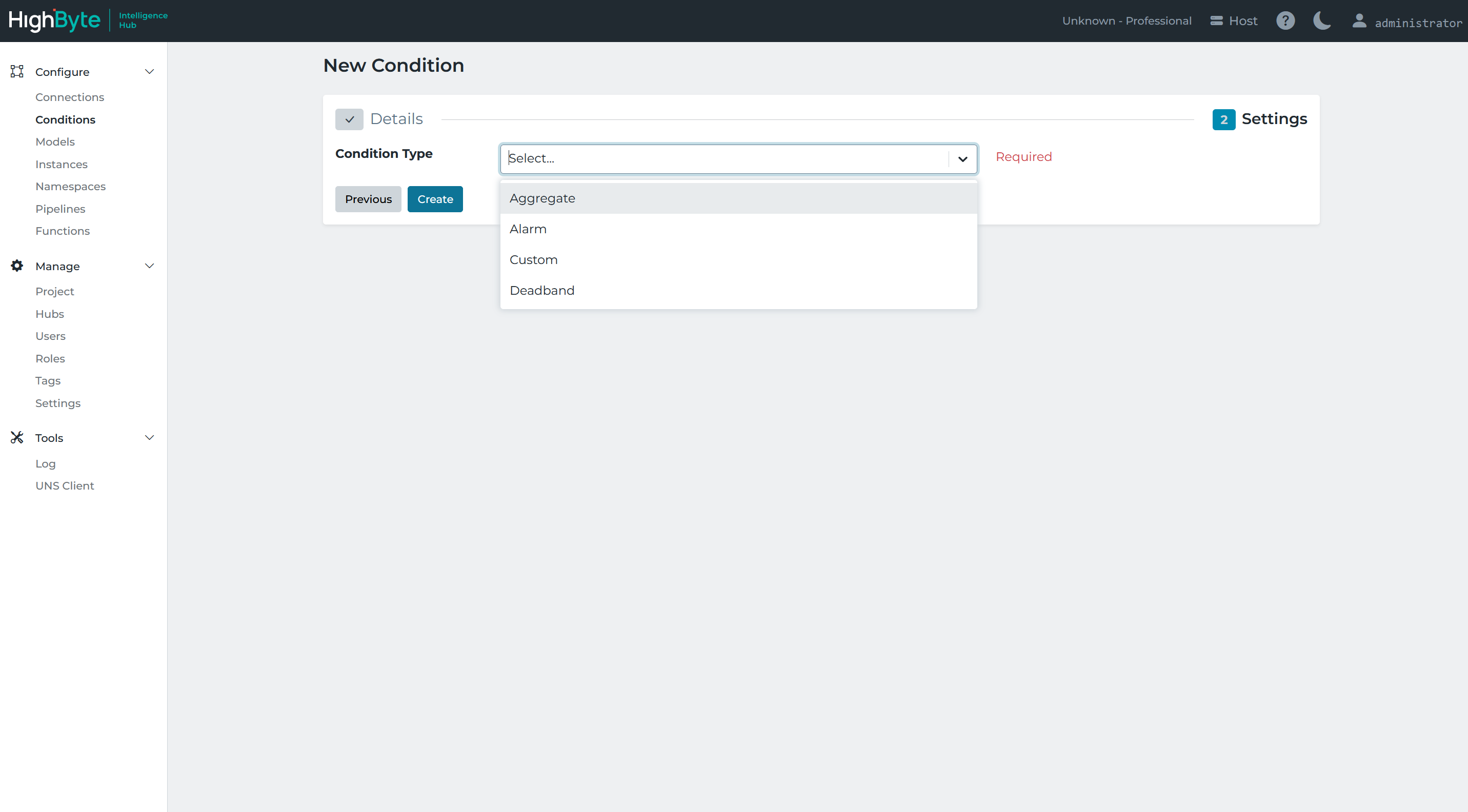Click the Host server icon
Viewport: 1468px width, 812px height.
pyautogui.click(x=1216, y=21)
